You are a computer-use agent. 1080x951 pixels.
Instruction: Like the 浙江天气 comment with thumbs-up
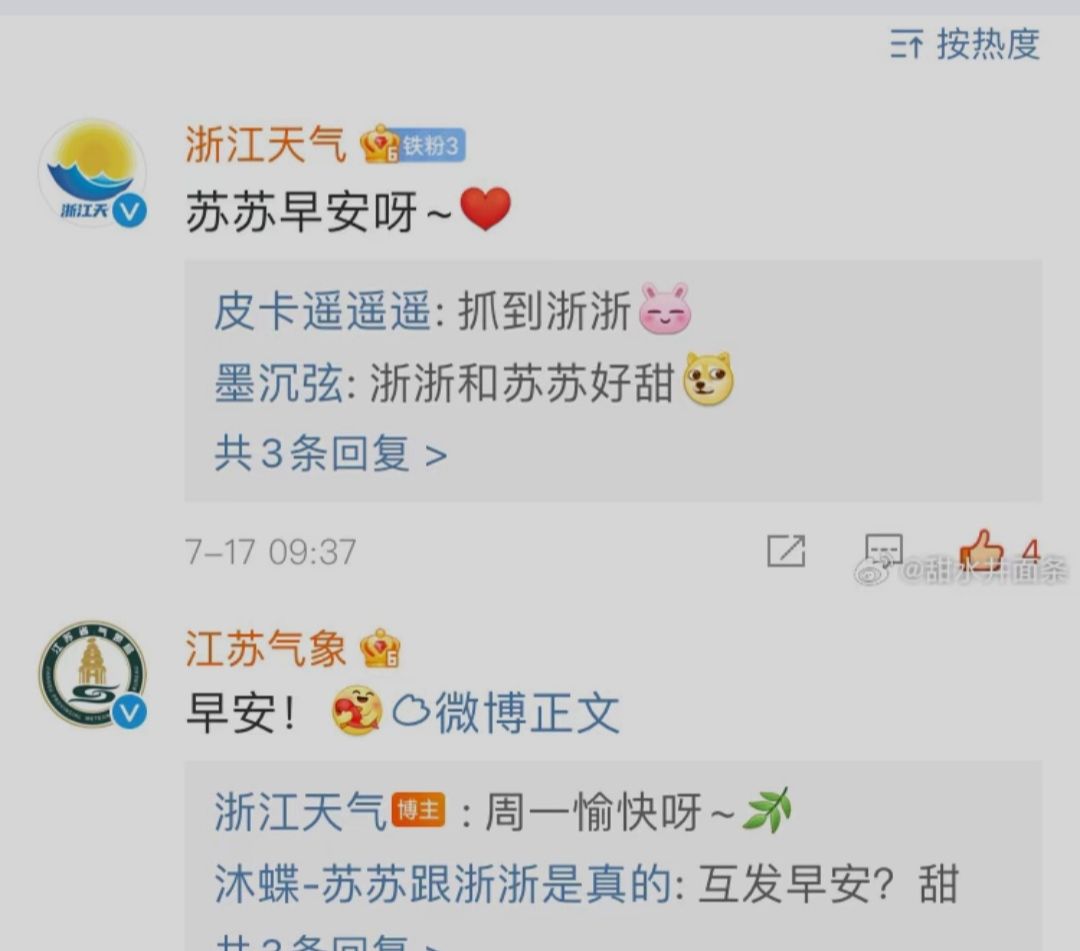982,549
